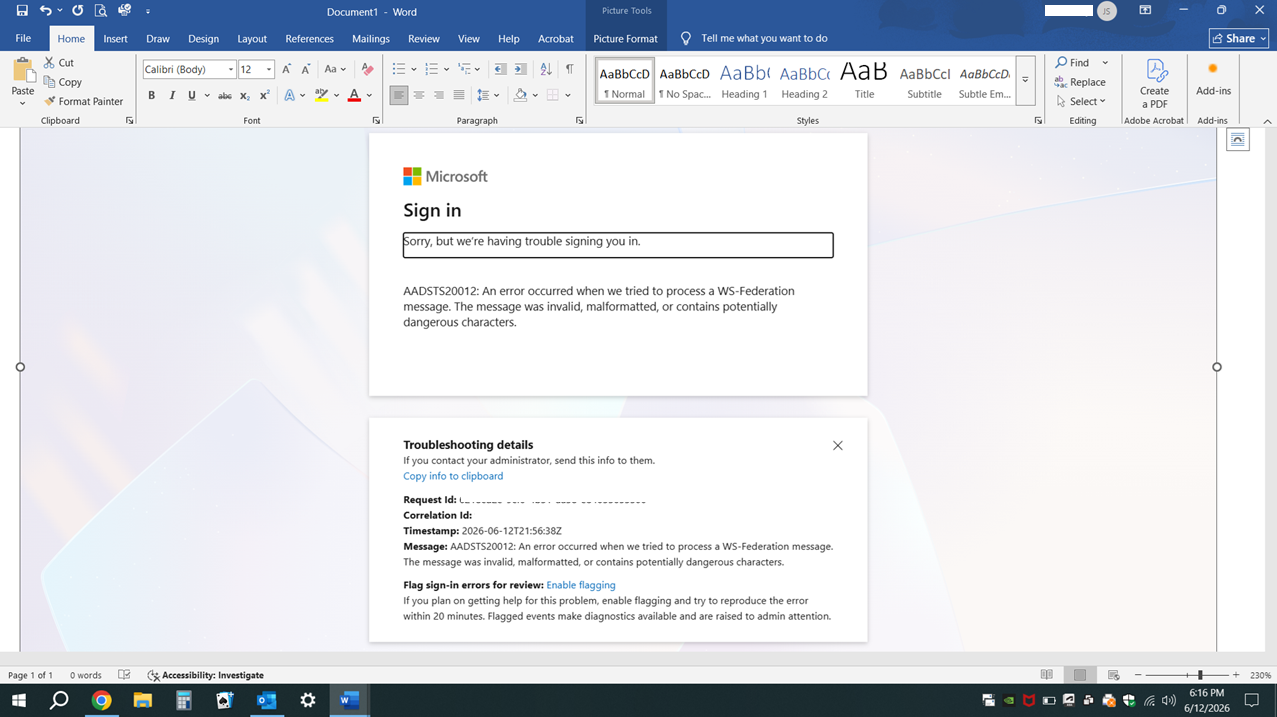Increase the font size
Viewport: 1277px width, 717px height.
(287, 69)
